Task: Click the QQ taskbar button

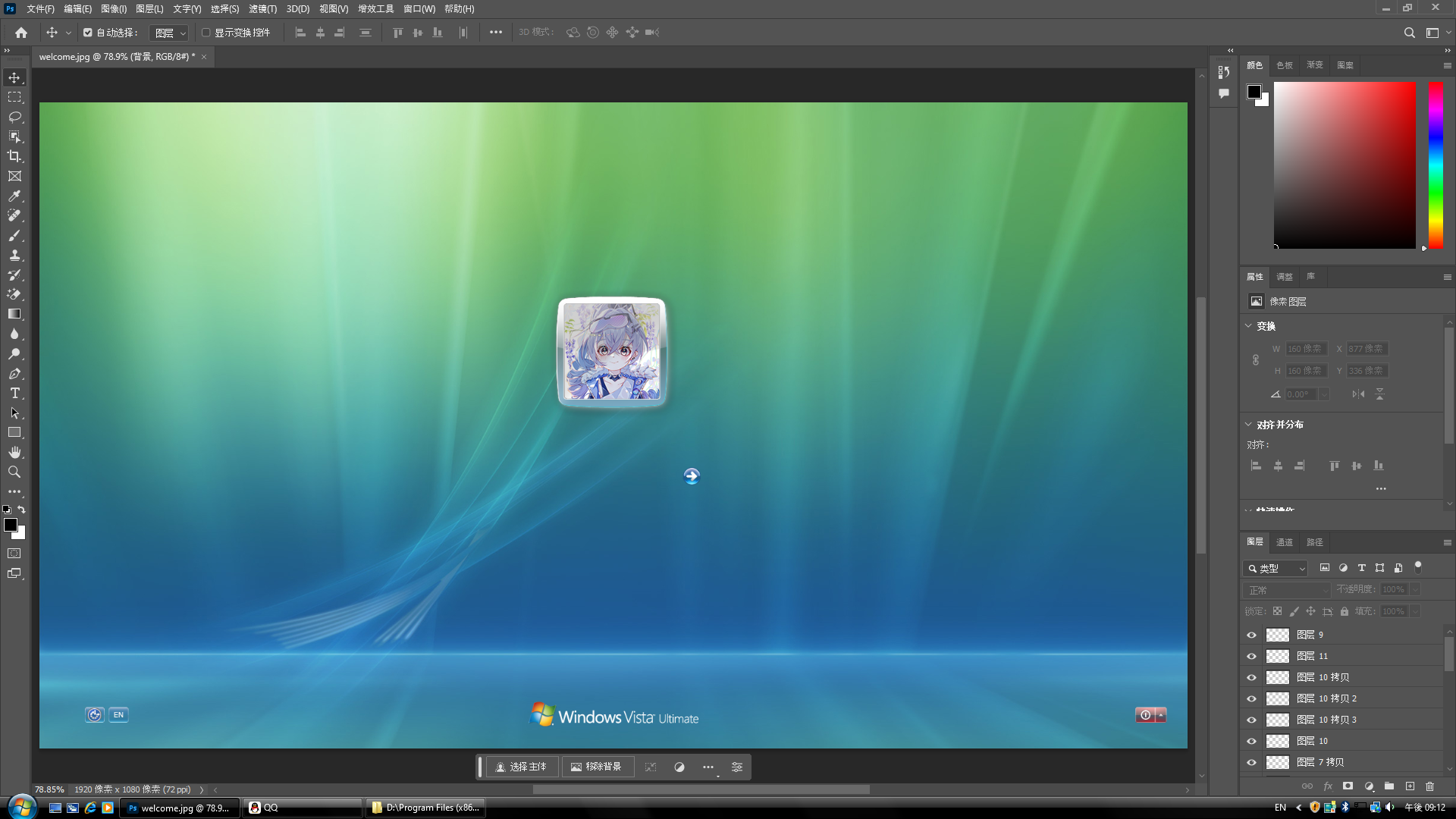Action: (x=303, y=808)
